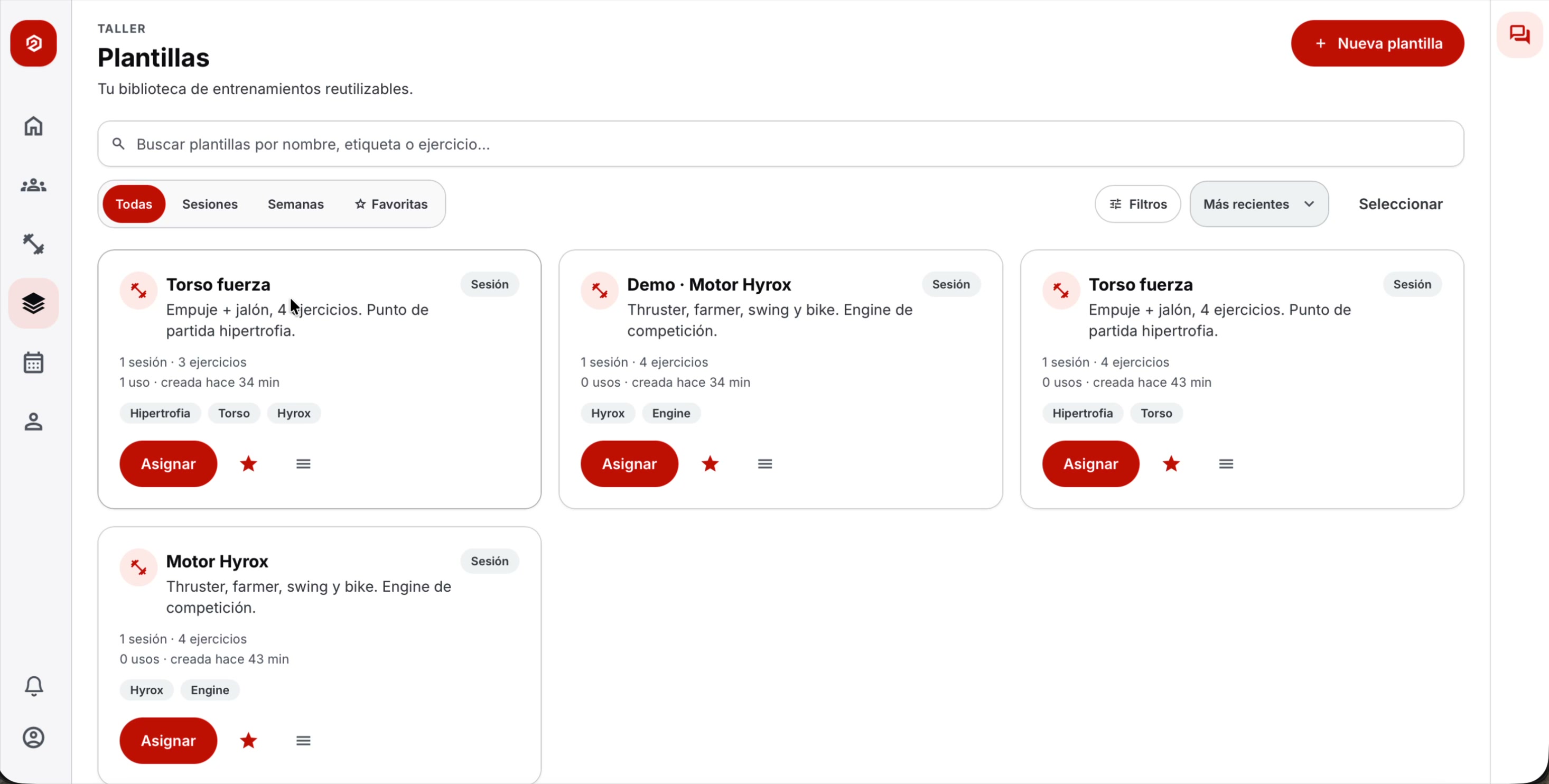This screenshot has width=1549, height=784.
Task: Open menu for Motor Hyrox card at bottom
Action: (x=304, y=741)
